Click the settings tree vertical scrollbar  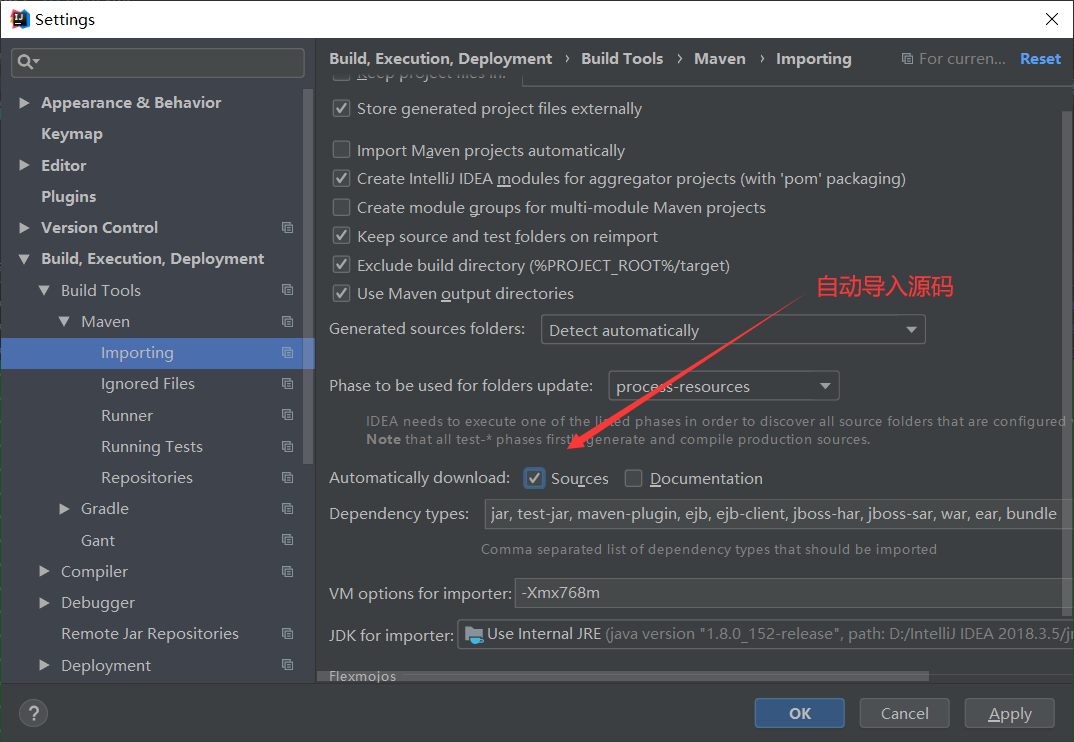coord(308,276)
